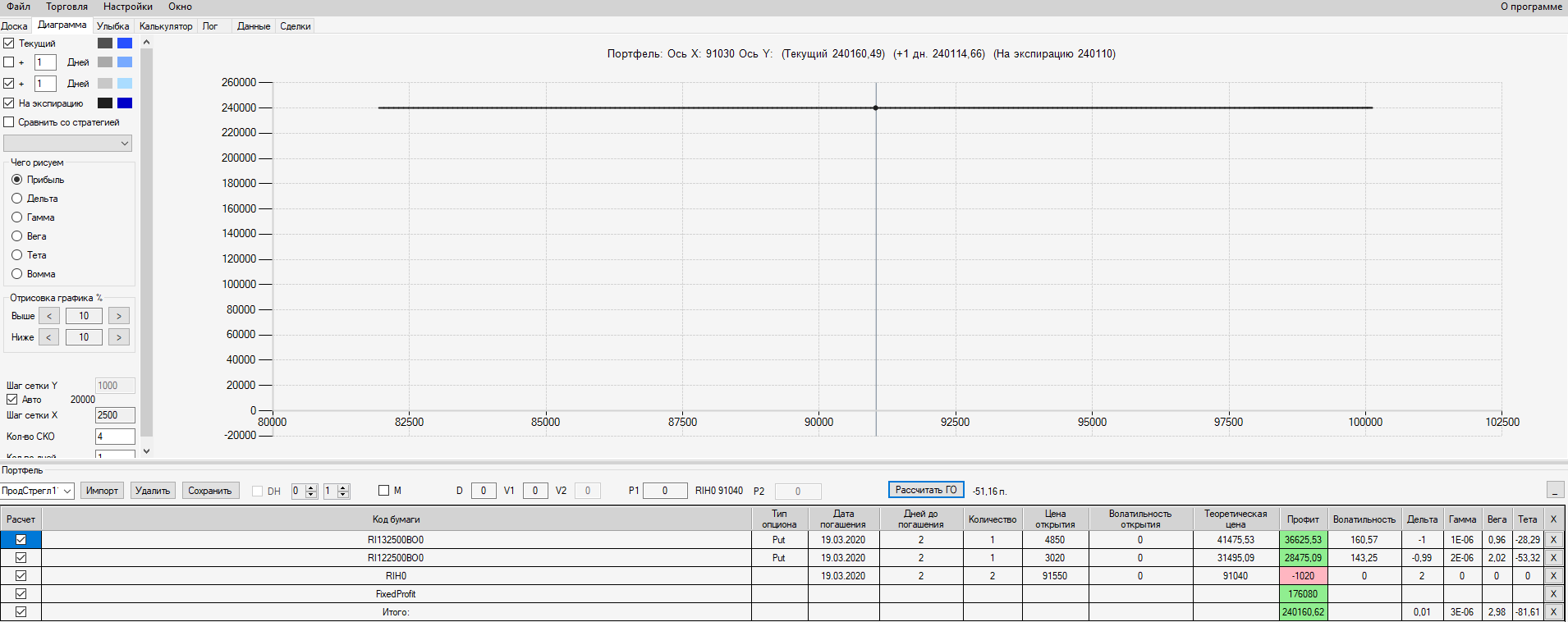
Task: Uncheck the RIH0 row calculation checkbox
Action: (x=21, y=576)
